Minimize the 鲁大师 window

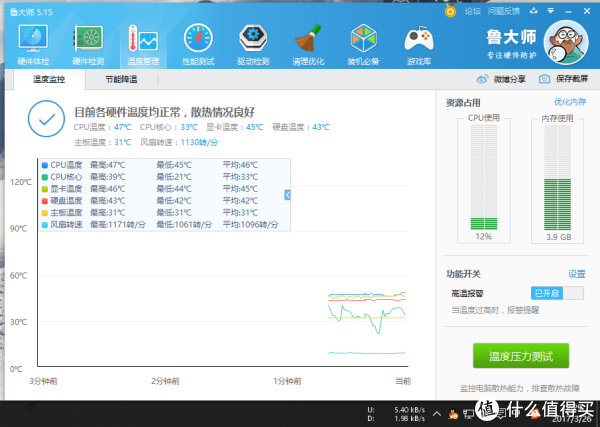click(x=569, y=11)
